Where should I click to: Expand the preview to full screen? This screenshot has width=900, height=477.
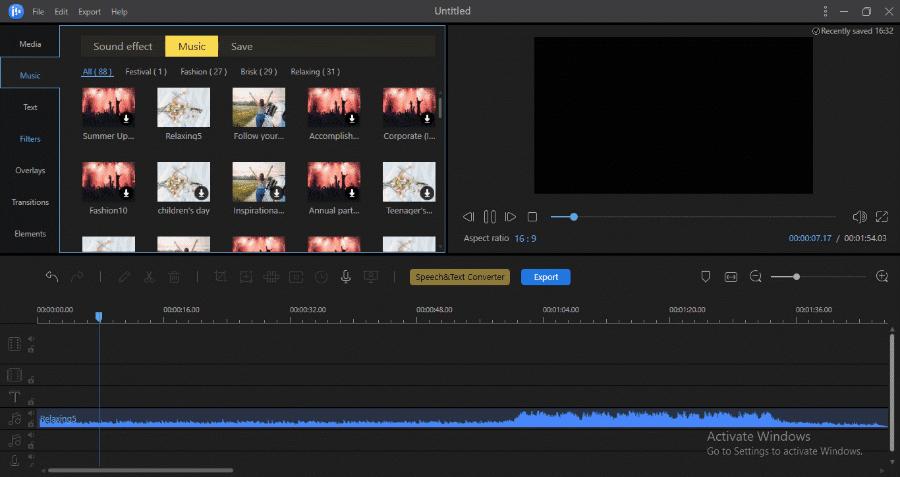point(882,216)
